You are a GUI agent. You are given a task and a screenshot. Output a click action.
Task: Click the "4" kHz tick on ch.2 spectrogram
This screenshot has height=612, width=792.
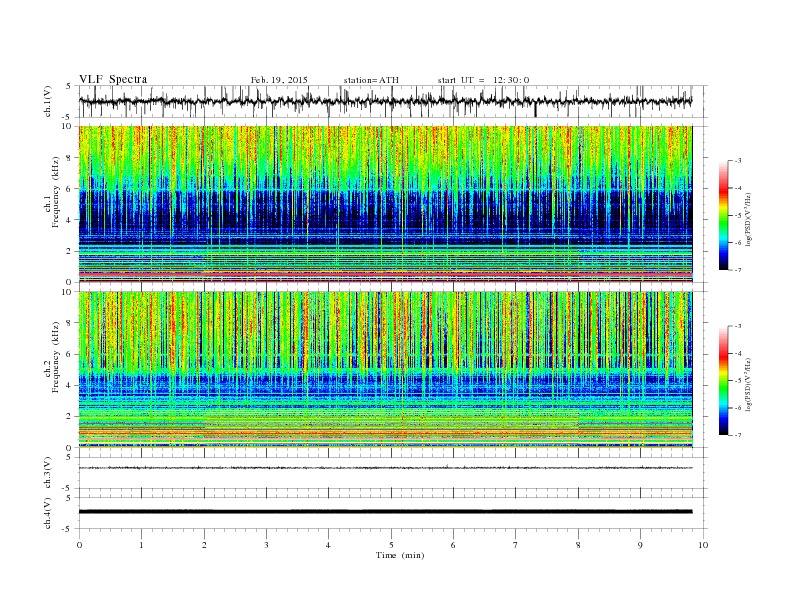[x=69, y=385]
